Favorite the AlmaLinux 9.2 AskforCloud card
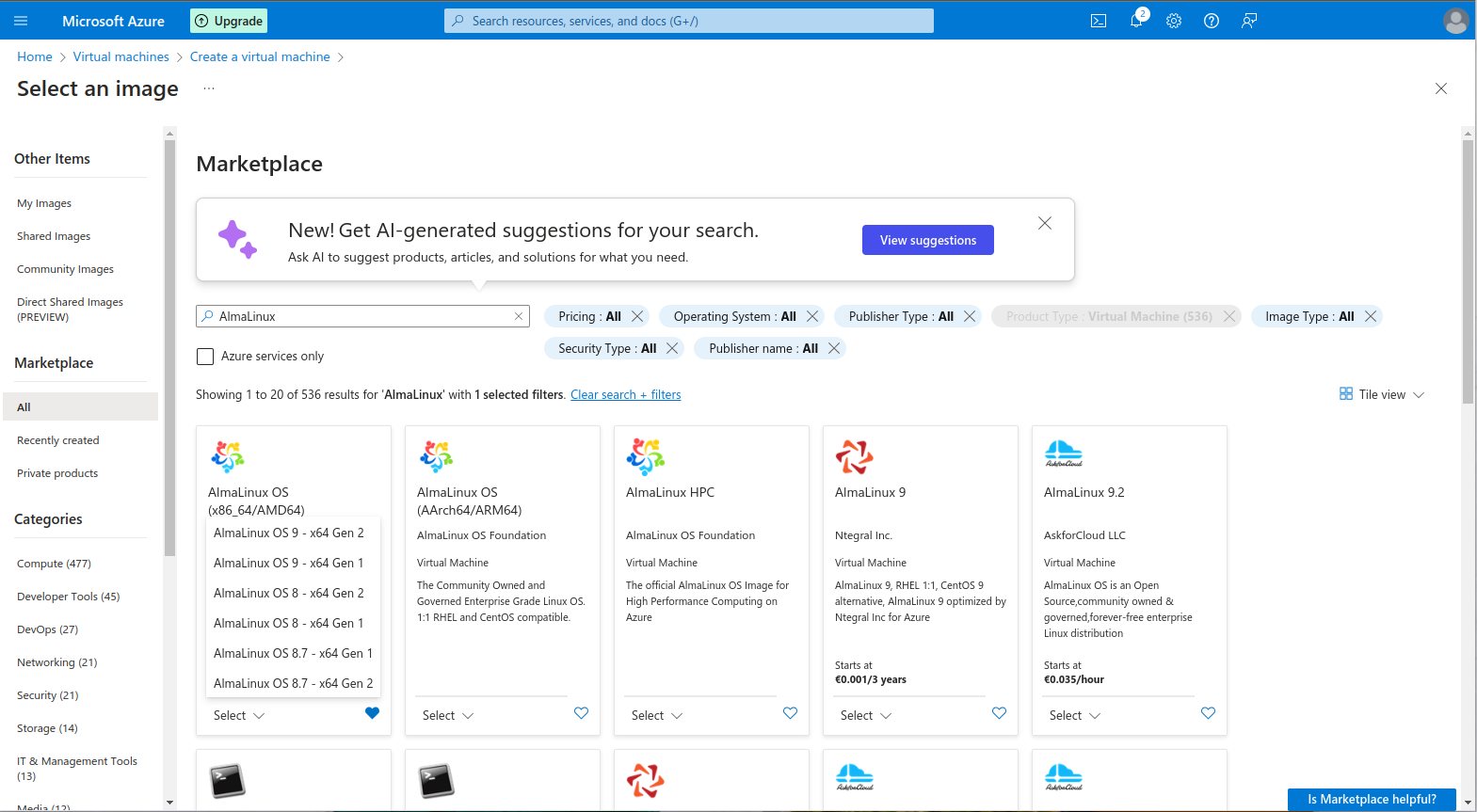The image size is (1477, 812). point(1209,713)
